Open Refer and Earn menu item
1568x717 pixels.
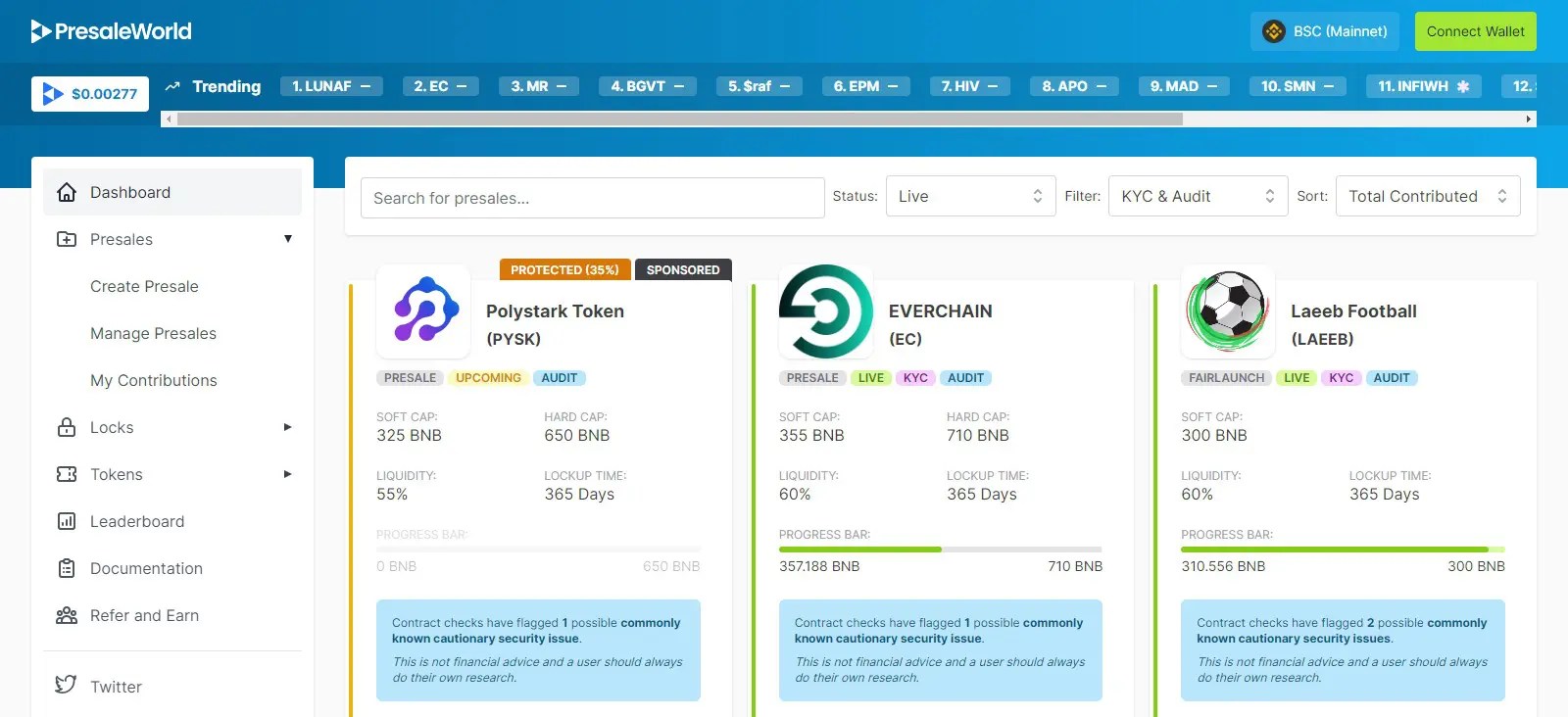(x=172, y=615)
